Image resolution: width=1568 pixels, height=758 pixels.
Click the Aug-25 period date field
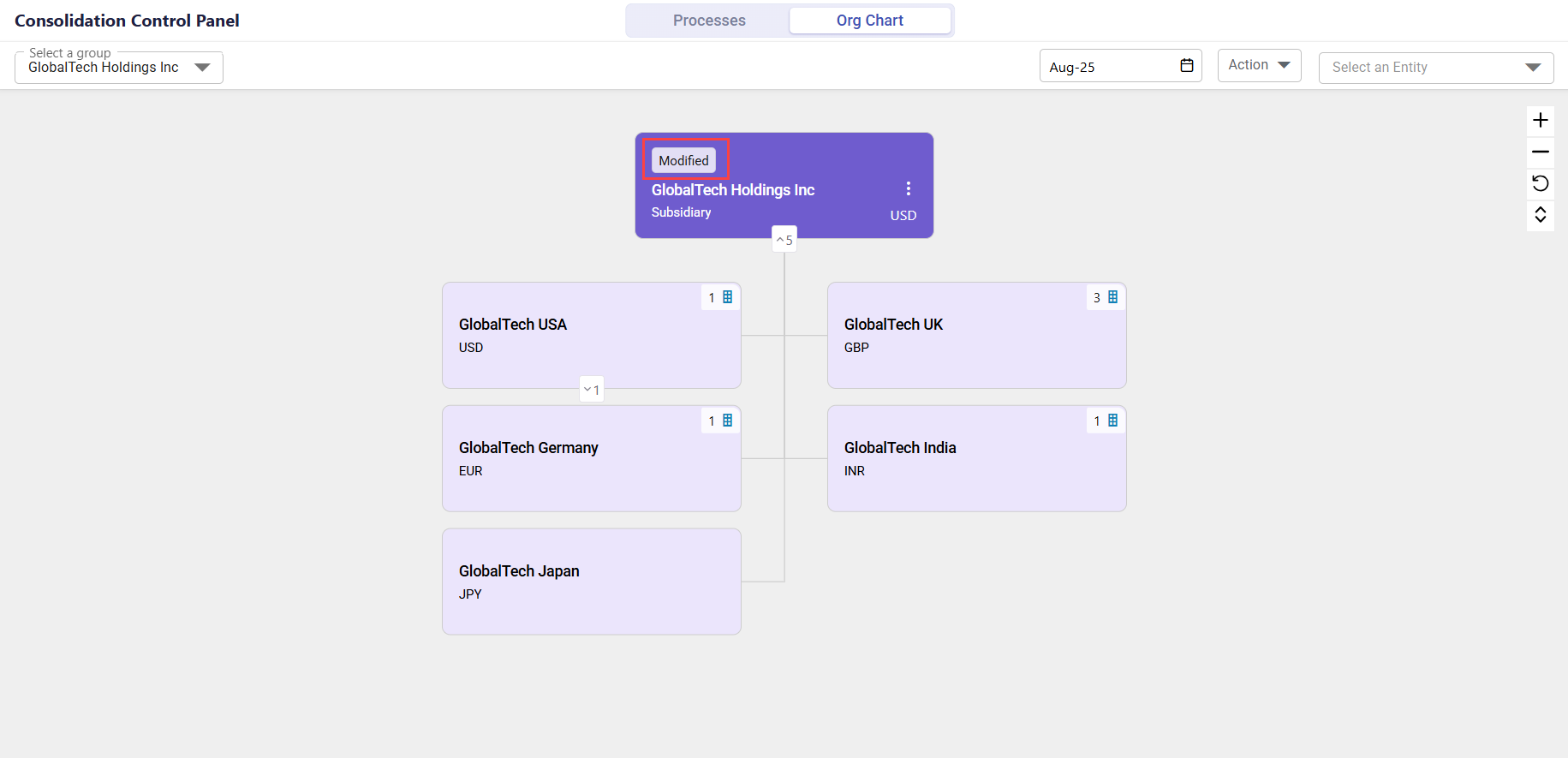(x=1109, y=67)
